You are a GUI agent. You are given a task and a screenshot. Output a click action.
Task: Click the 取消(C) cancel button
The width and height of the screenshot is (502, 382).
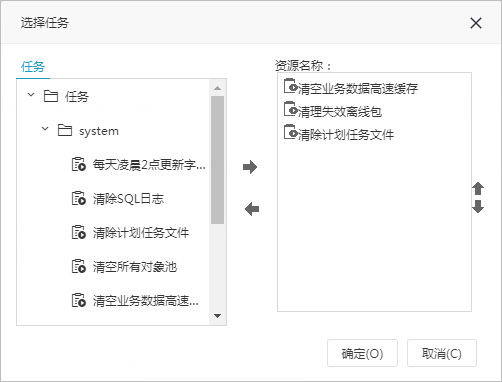point(442,353)
